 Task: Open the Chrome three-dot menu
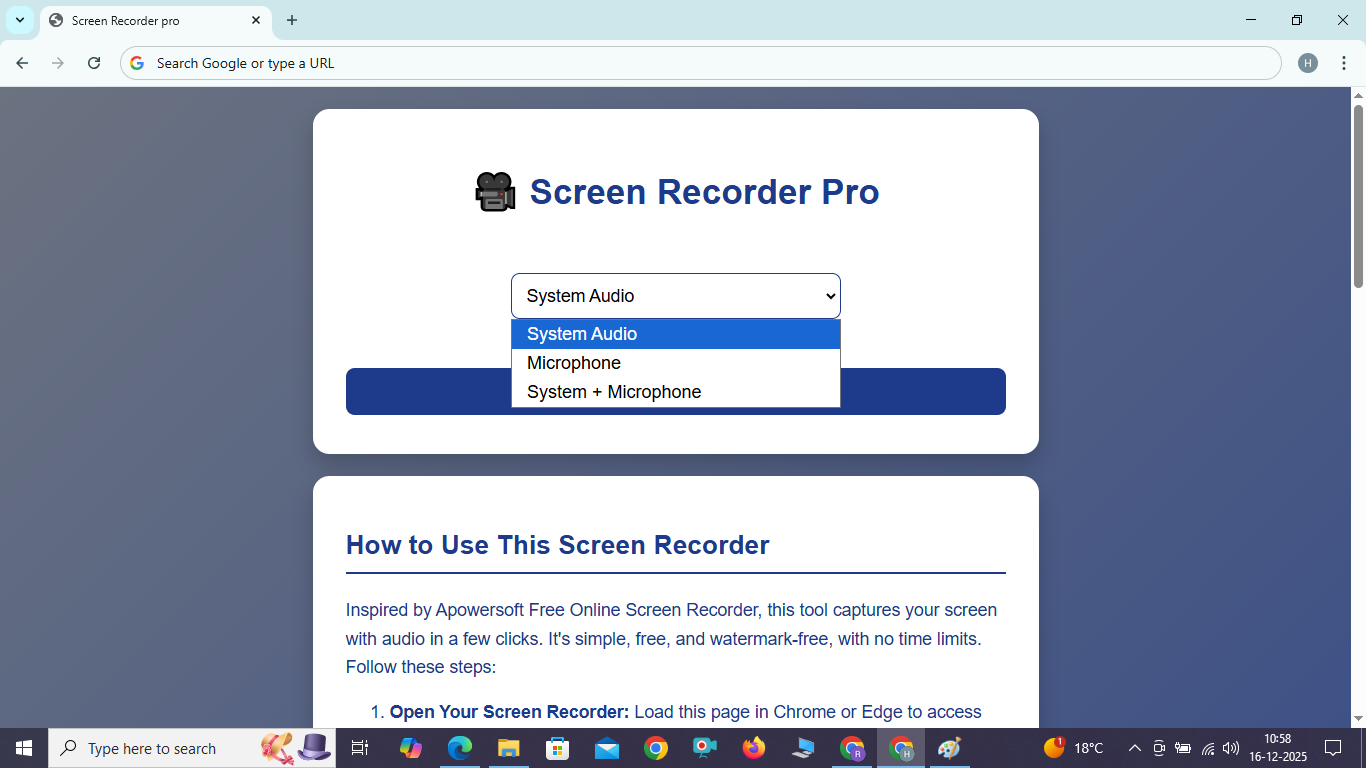click(1345, 62)
